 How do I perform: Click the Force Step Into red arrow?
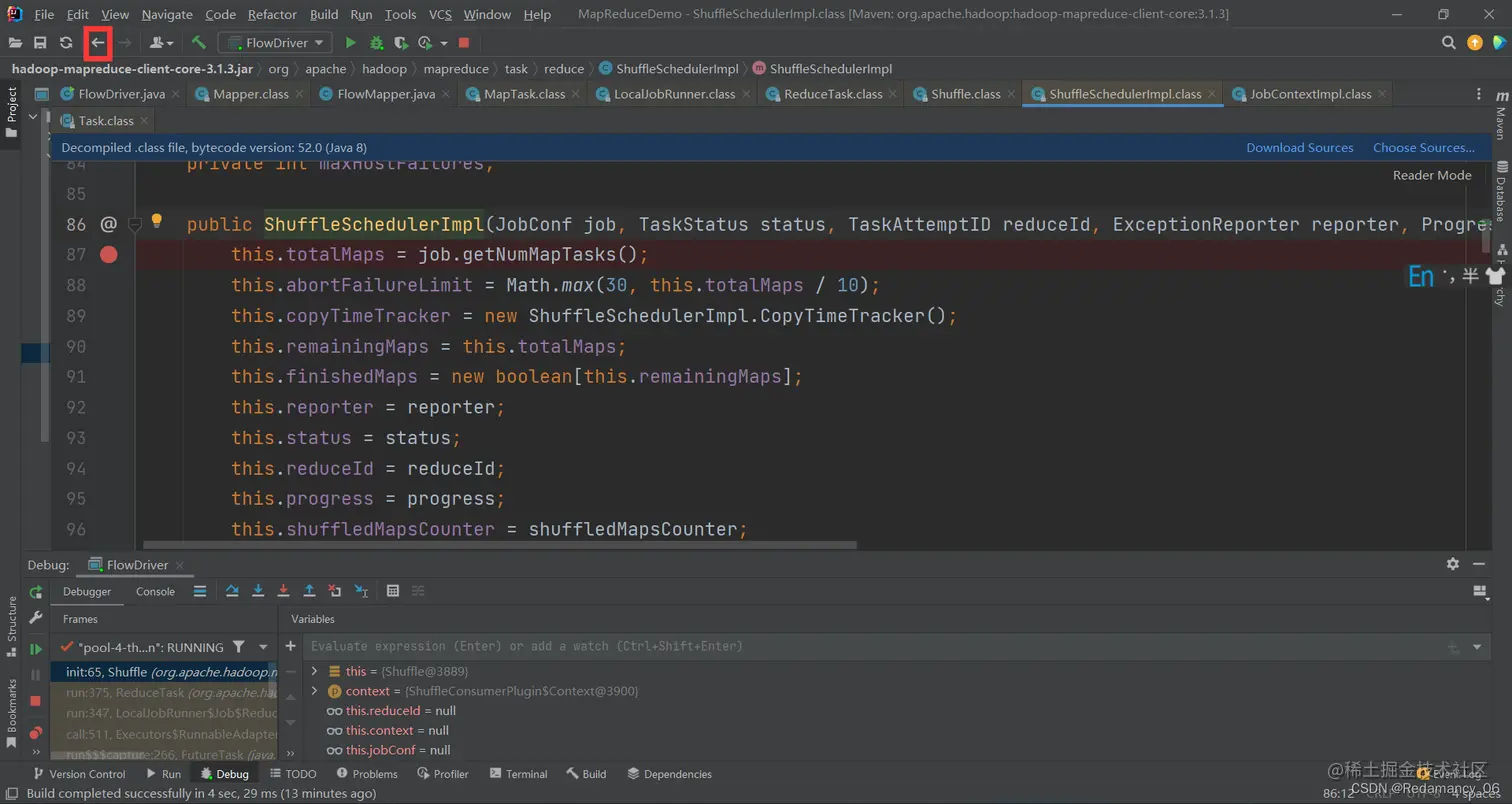[x=284, y=591]
